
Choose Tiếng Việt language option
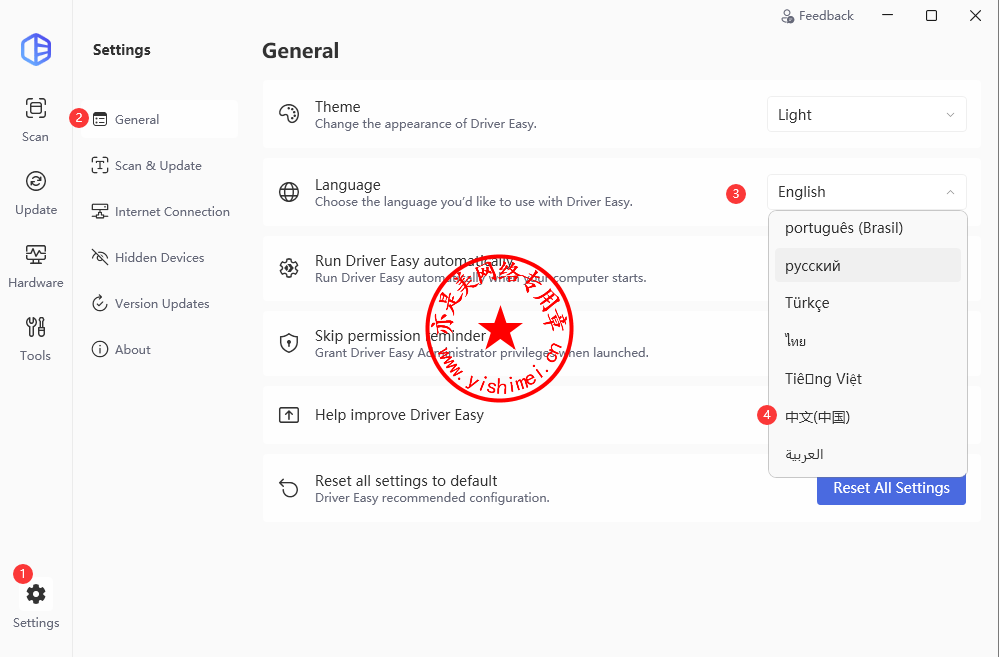pos(868,379)
